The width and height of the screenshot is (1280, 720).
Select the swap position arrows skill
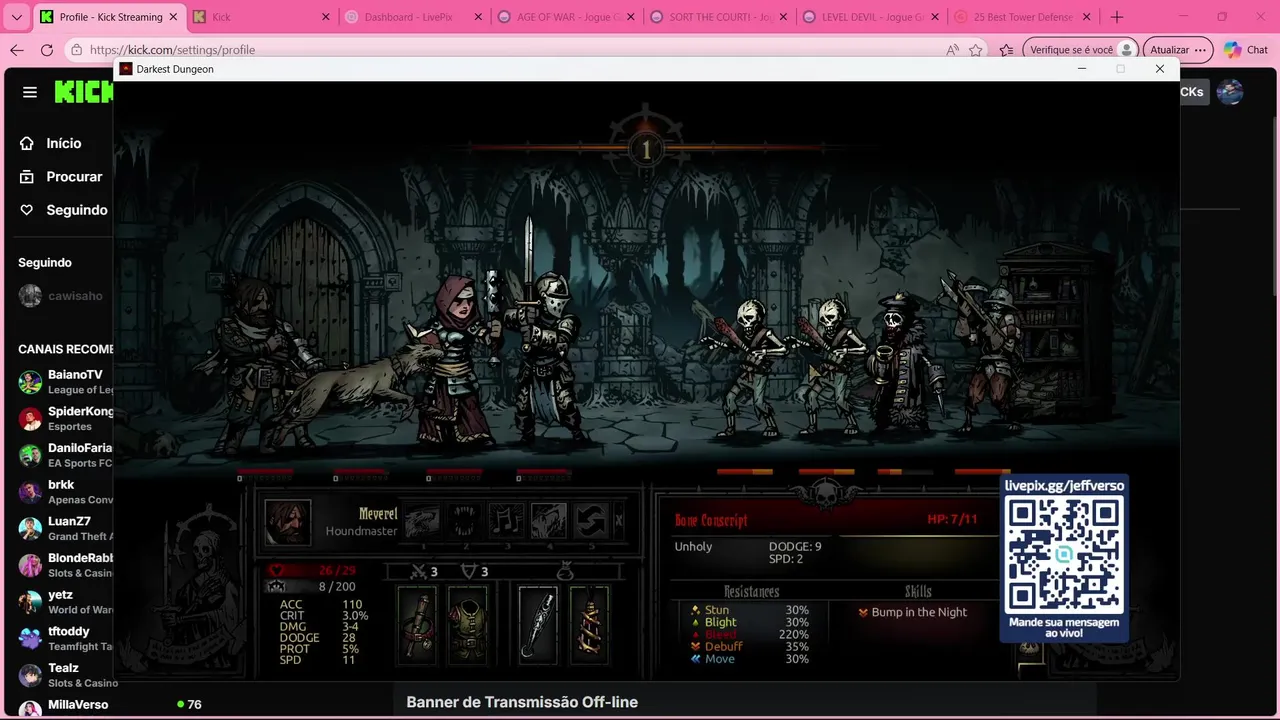(590, 520)
